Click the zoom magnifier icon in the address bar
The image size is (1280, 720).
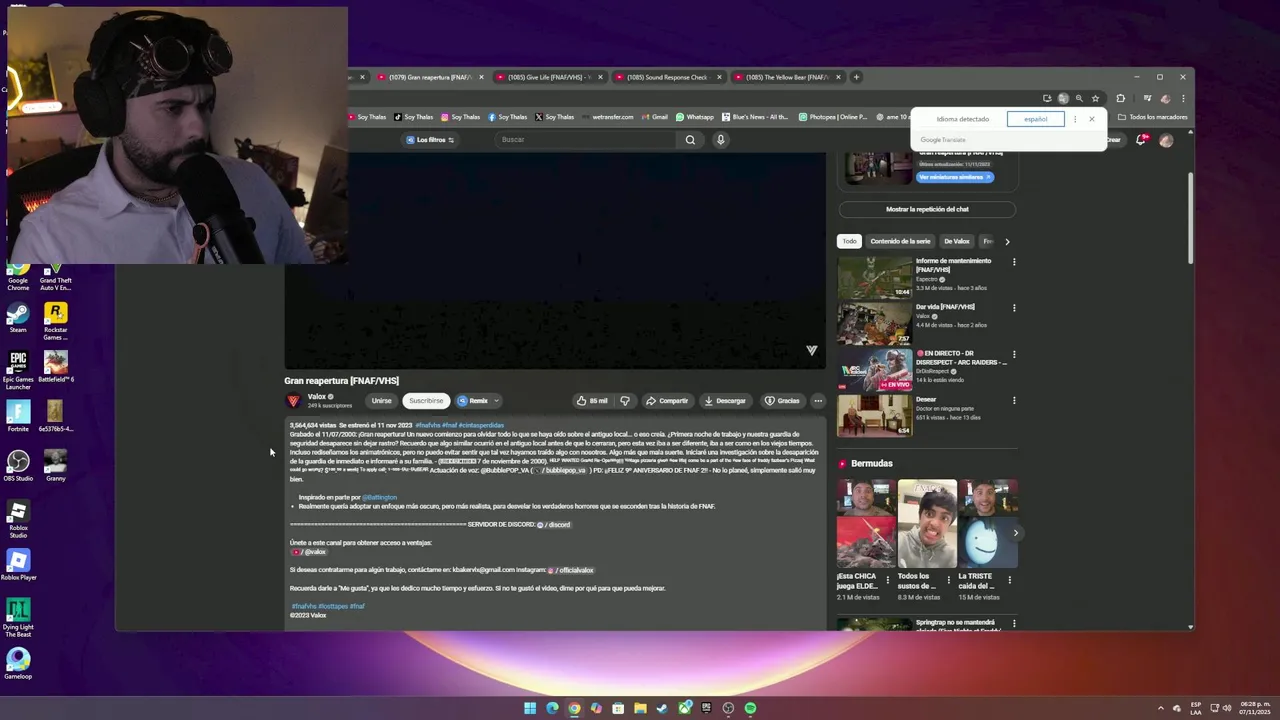[x=1079, y=98]
